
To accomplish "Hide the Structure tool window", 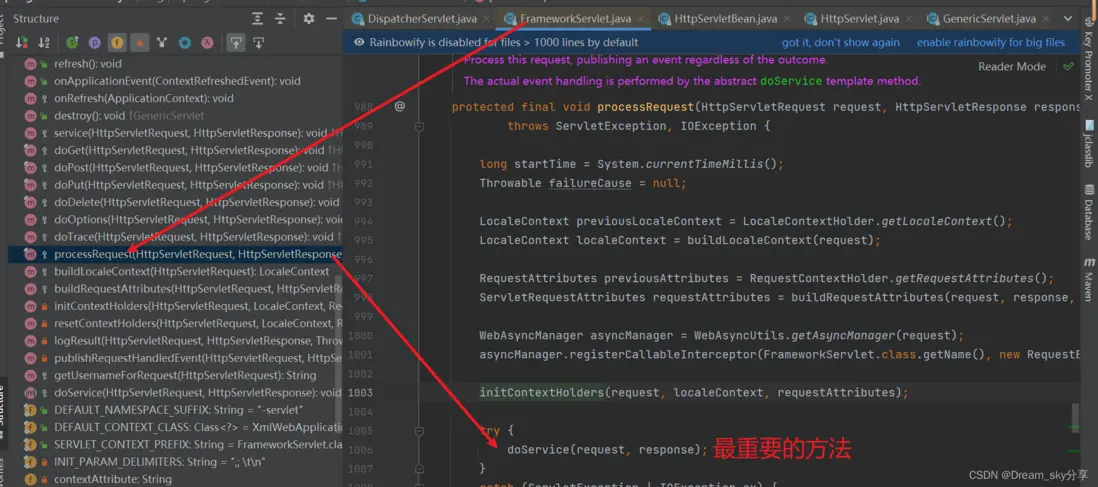I will click(x=331, y=19).
